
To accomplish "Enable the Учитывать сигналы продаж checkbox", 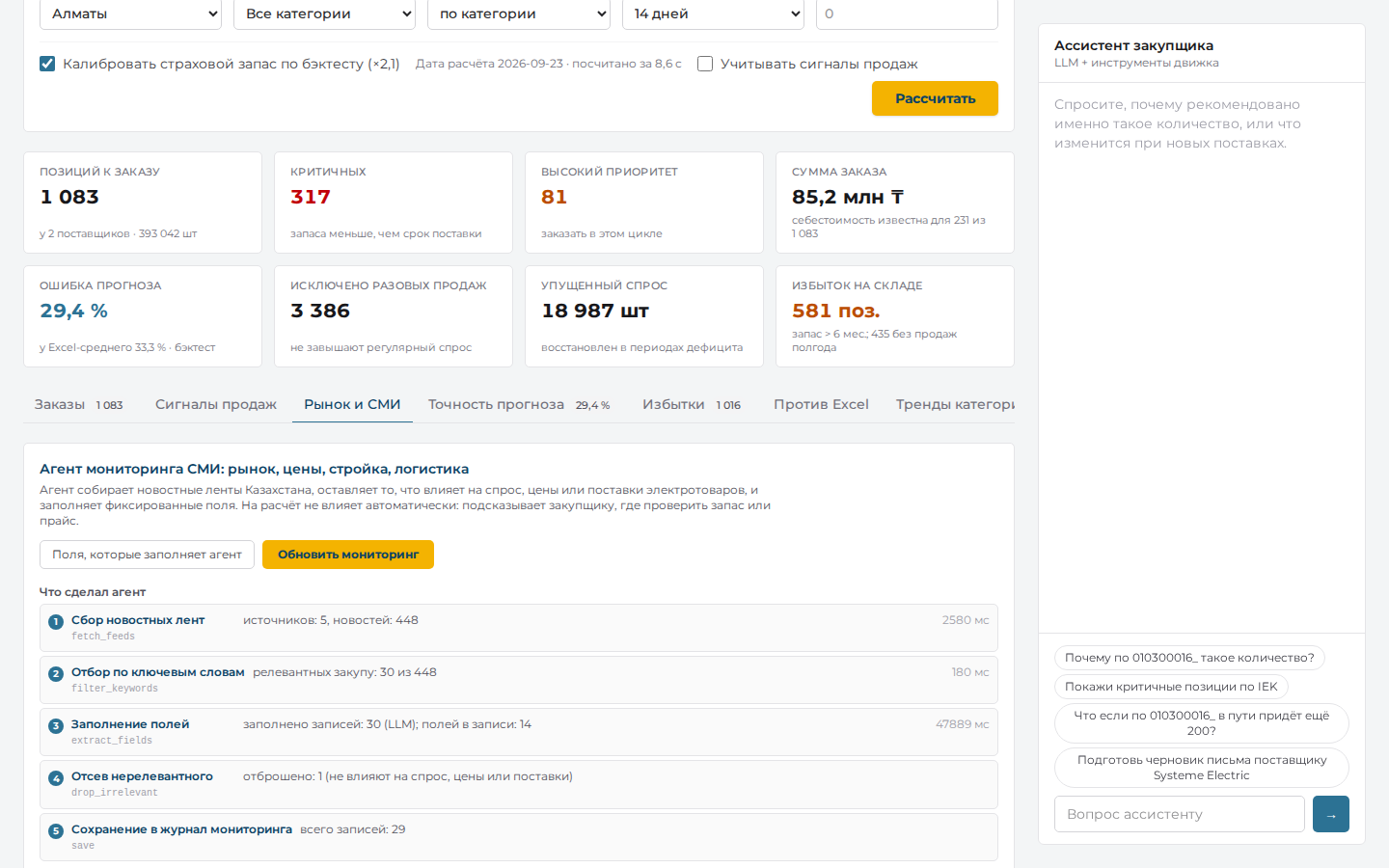I will (x=705, y=64).
